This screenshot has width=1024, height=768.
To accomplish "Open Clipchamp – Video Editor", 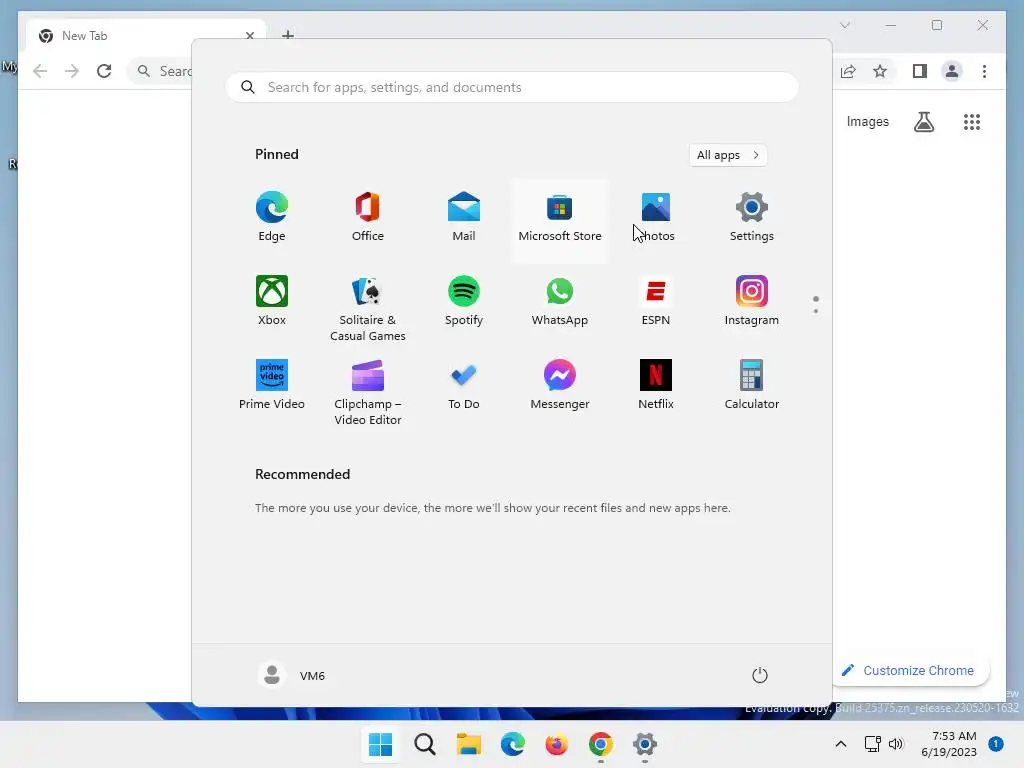I will tap(368, 393).
